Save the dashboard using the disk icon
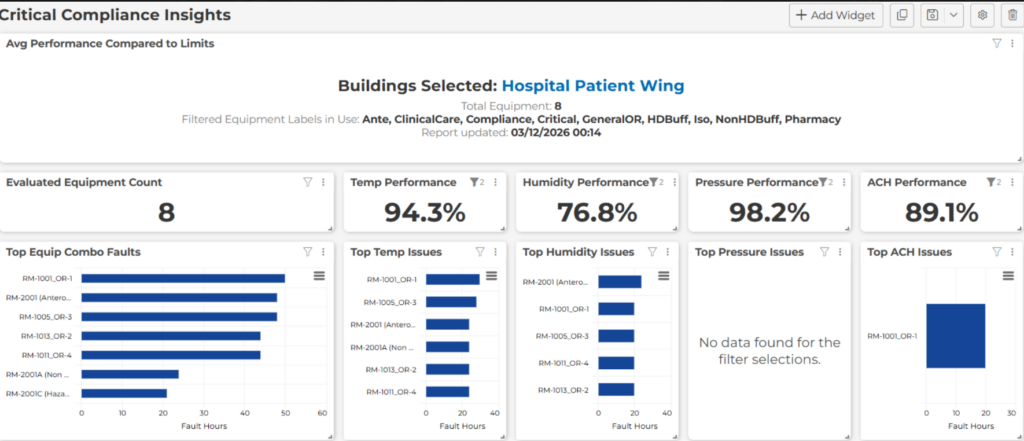The height and width of the screenshot is (441, 1024). pos(932,15)
